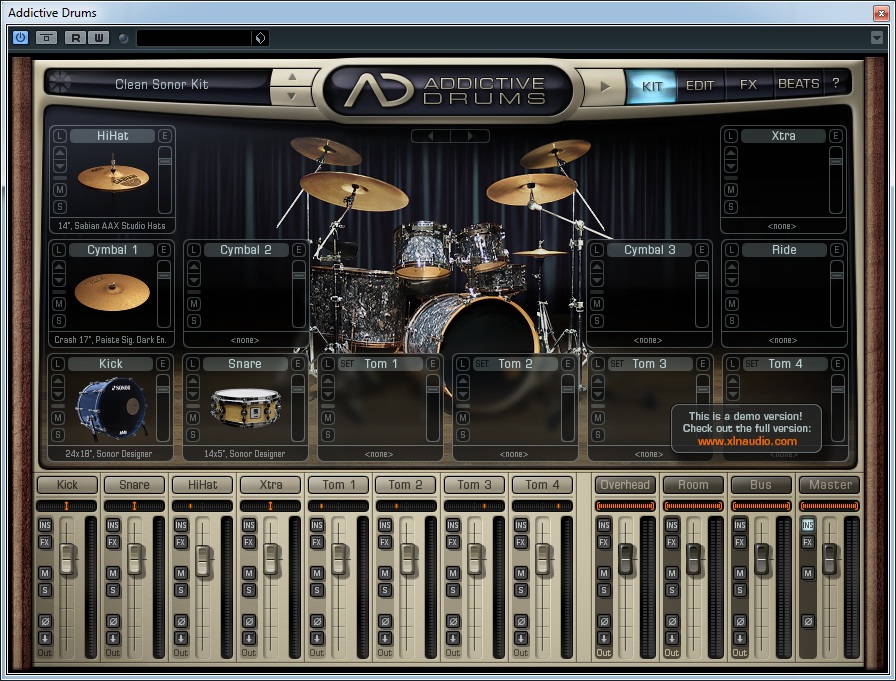Mute the HiHat kit slot
The height and width of the screenshot is (681, 896).
pos(59,190)
